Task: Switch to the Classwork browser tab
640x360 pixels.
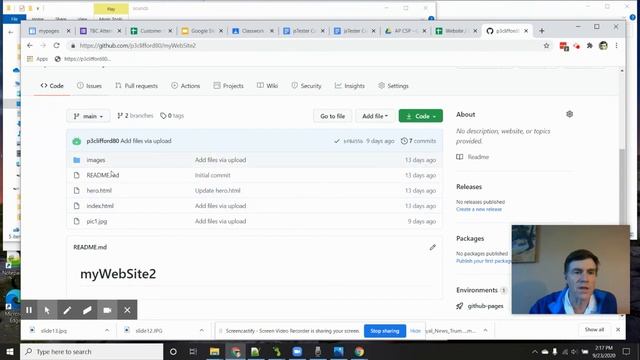Action: [253, 31]
